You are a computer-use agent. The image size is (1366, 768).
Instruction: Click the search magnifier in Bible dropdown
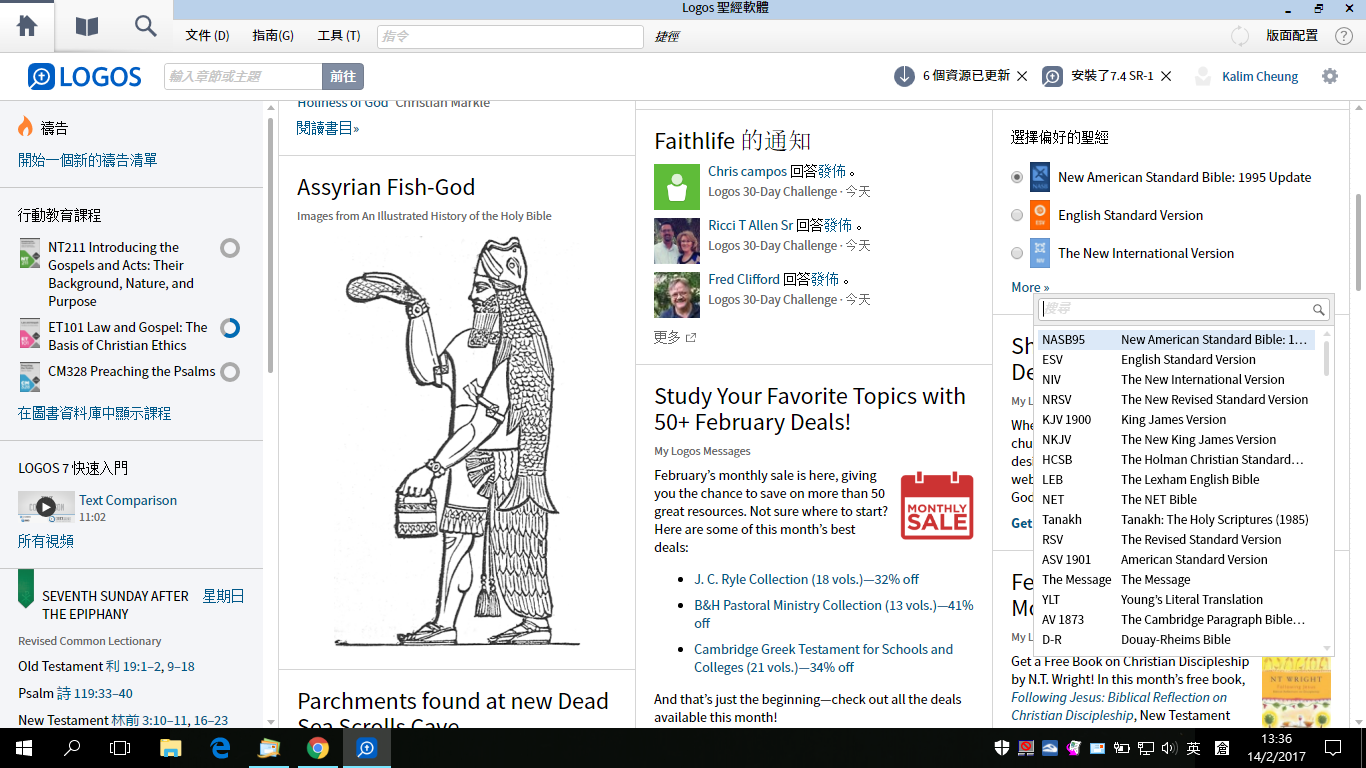1319,309
